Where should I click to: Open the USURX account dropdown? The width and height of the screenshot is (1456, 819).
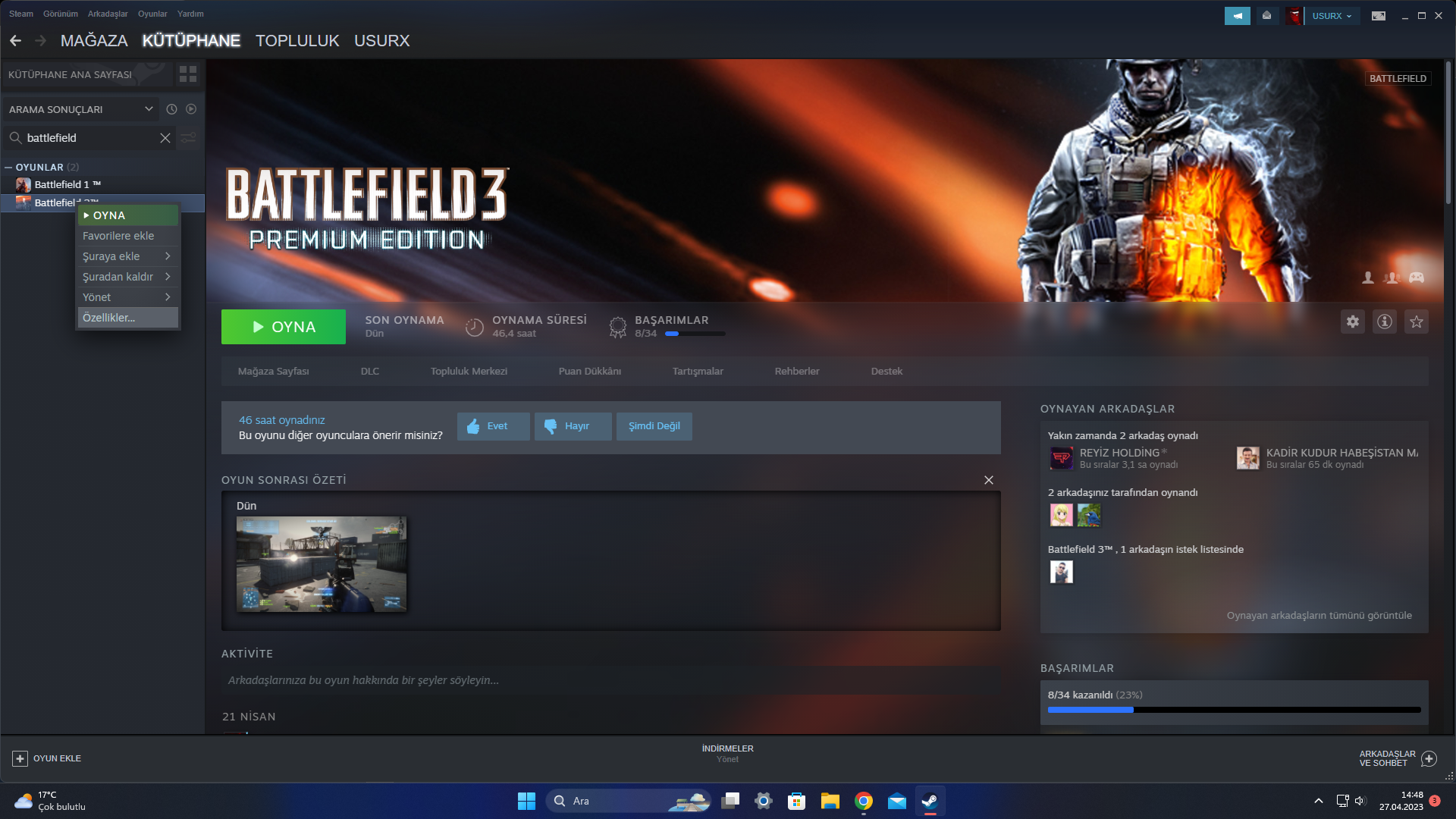click(x=1332, y=16)
